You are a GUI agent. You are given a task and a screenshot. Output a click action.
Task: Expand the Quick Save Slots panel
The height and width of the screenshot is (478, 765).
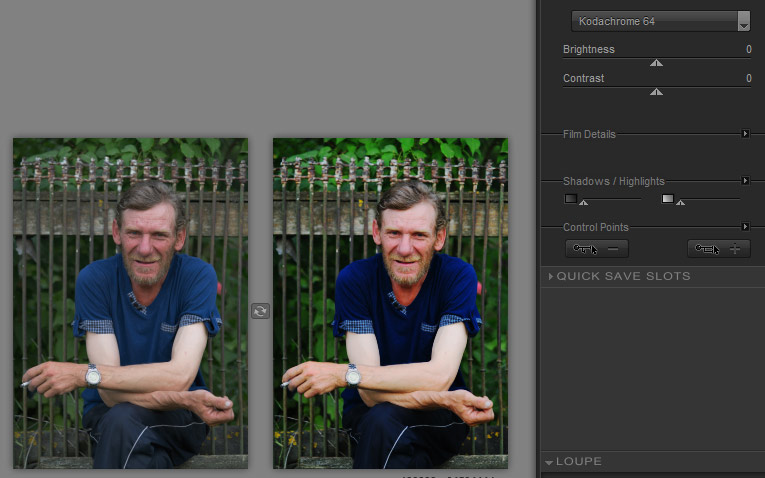click(x=551, y=277)
